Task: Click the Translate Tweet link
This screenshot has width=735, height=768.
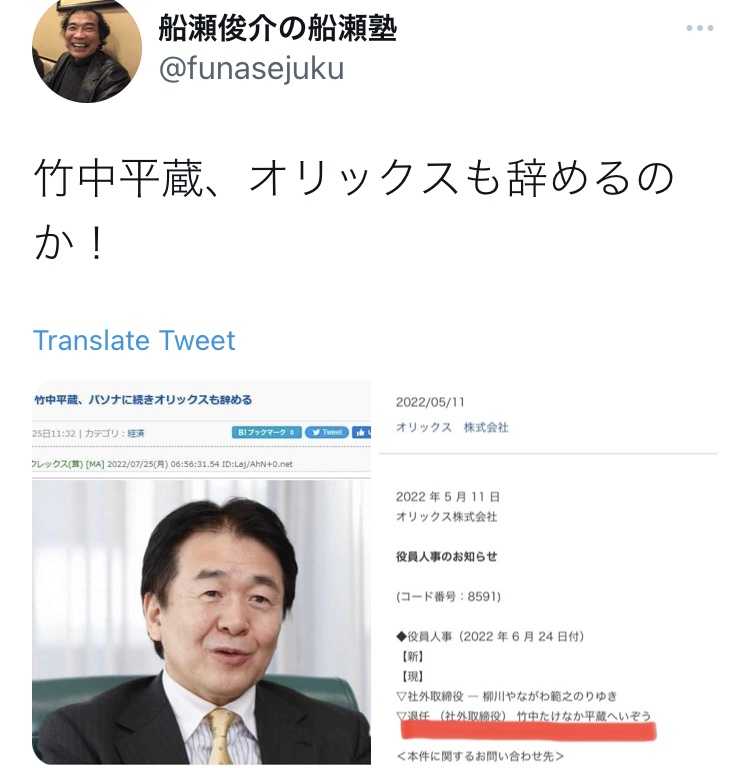Action: point(134,340)
